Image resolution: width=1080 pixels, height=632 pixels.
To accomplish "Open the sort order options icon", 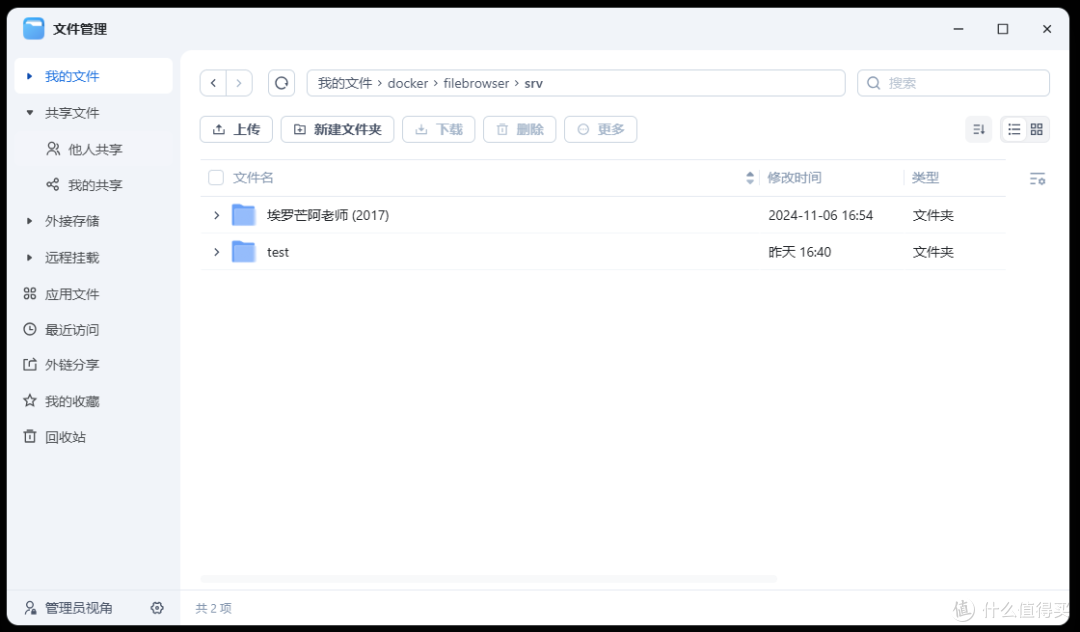I will (979, 129).
